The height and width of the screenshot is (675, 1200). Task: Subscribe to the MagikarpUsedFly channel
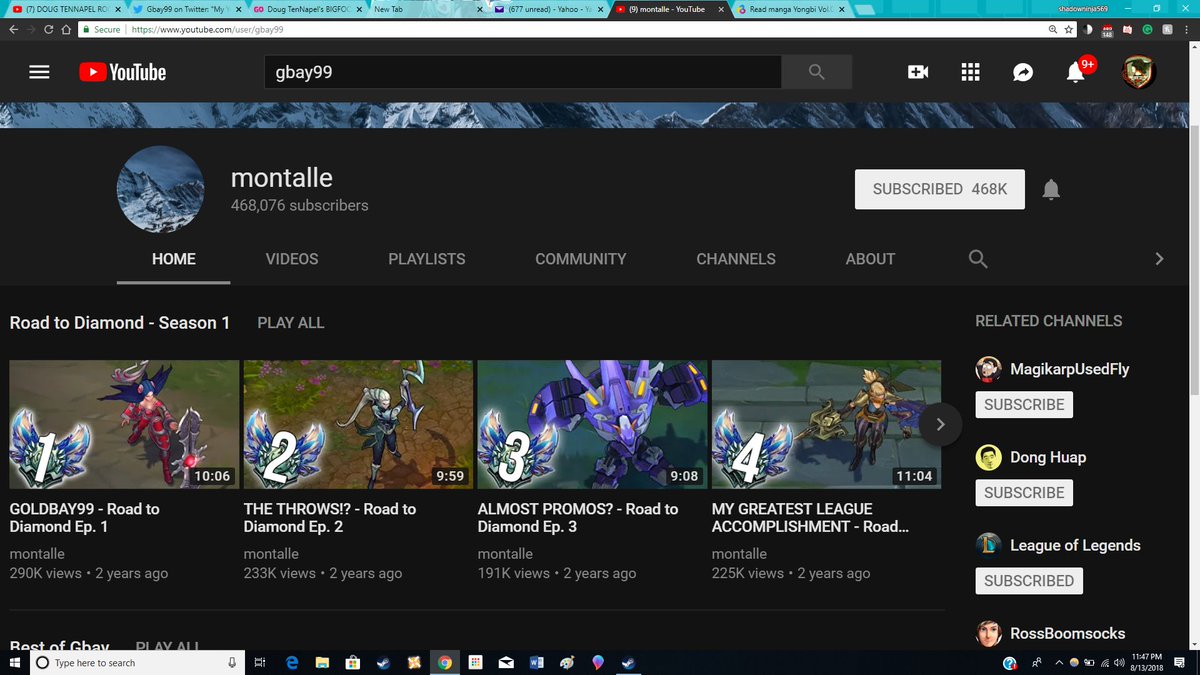[x=1024, y=405]
